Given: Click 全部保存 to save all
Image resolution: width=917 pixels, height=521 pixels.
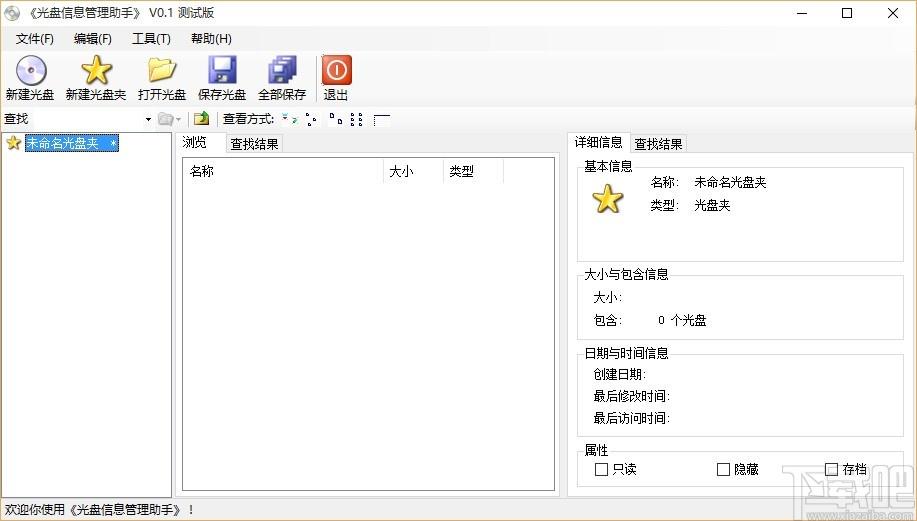Looking at the screenshot, I should (282, 78).
